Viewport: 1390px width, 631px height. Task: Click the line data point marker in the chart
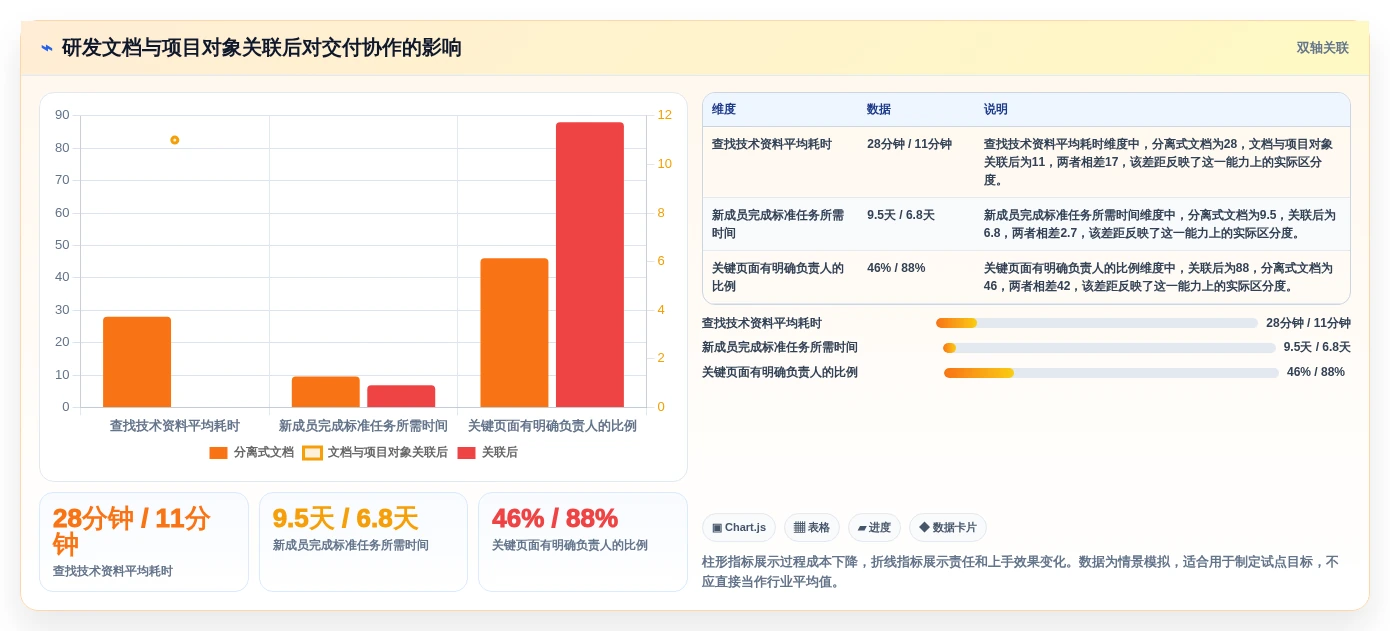click(x=175, y=140)
